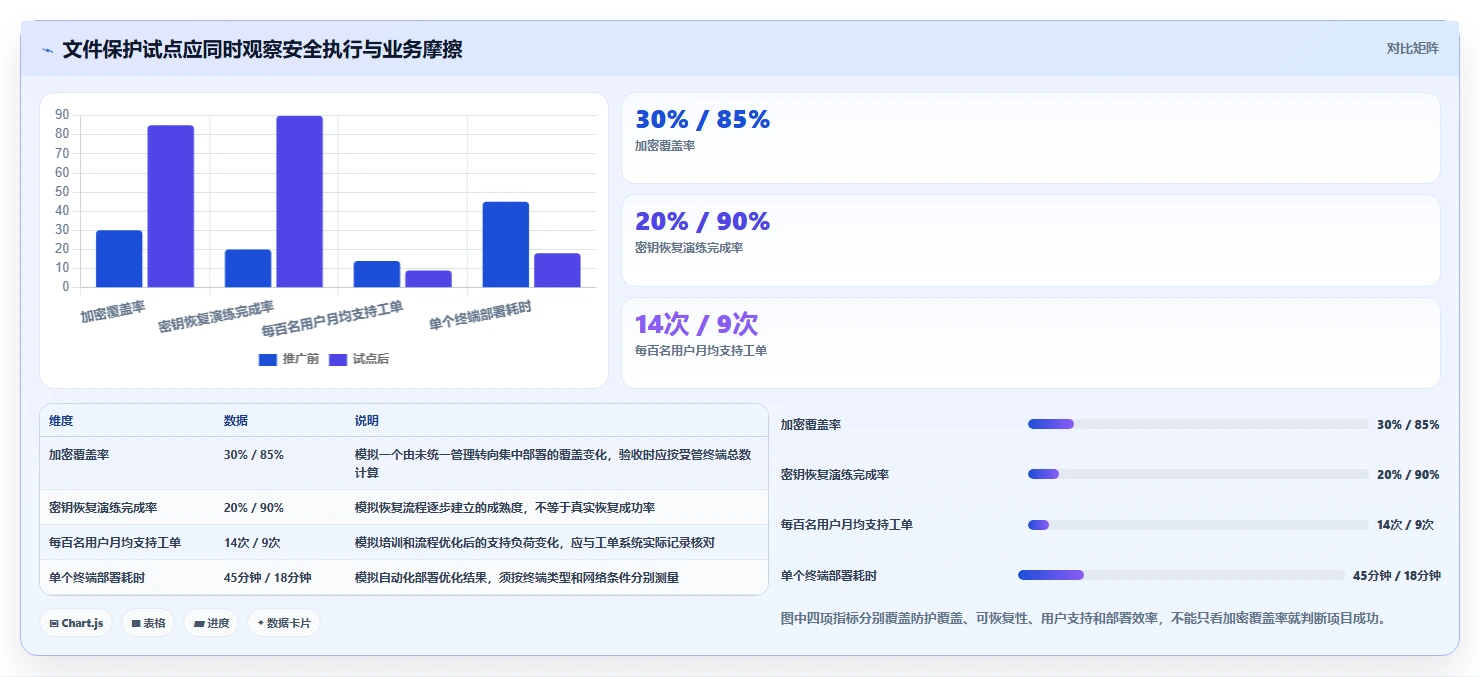The image size is (1480, 677).
Task: Click the 加密覆盖率 x-axis label in chart
Action: (x=113, y=312)
